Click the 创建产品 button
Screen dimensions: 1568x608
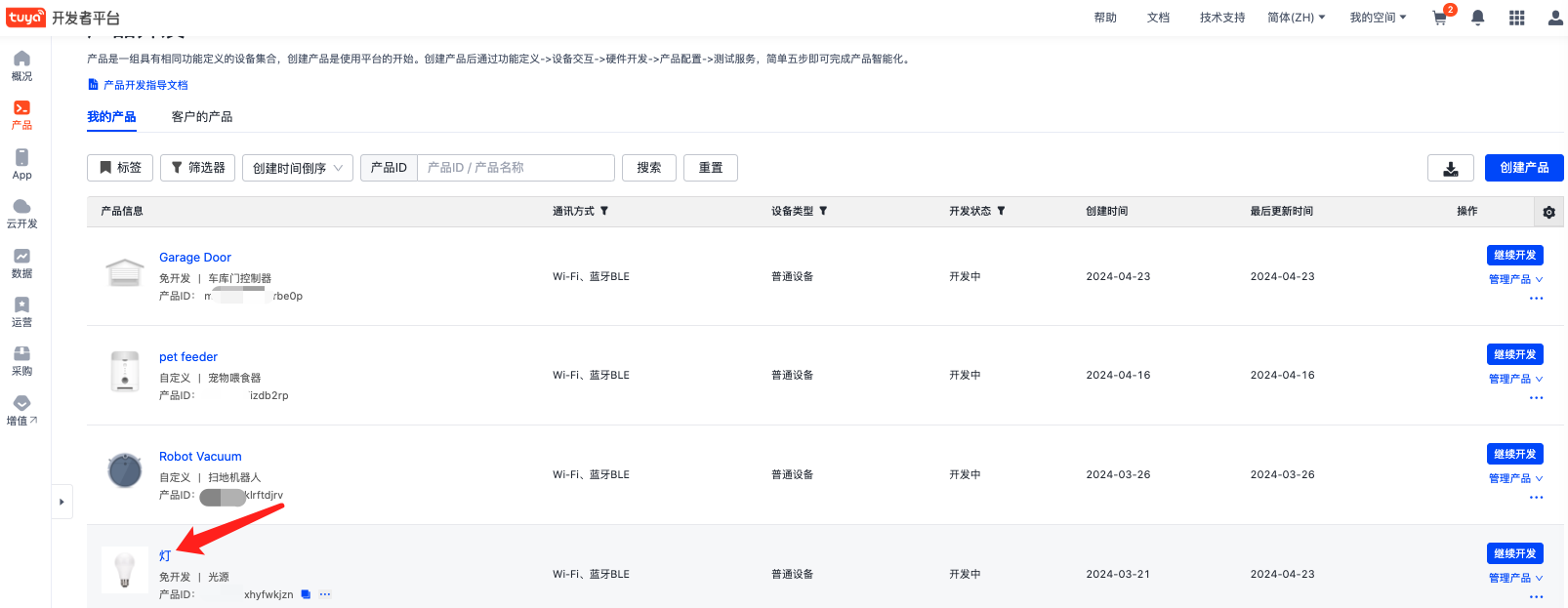1523,168
